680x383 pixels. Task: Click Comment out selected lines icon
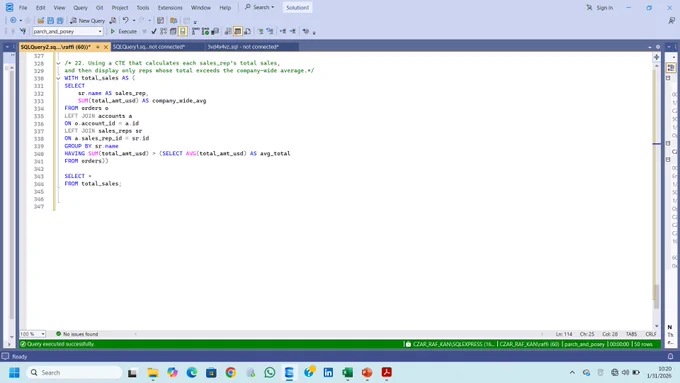point(260,31)
